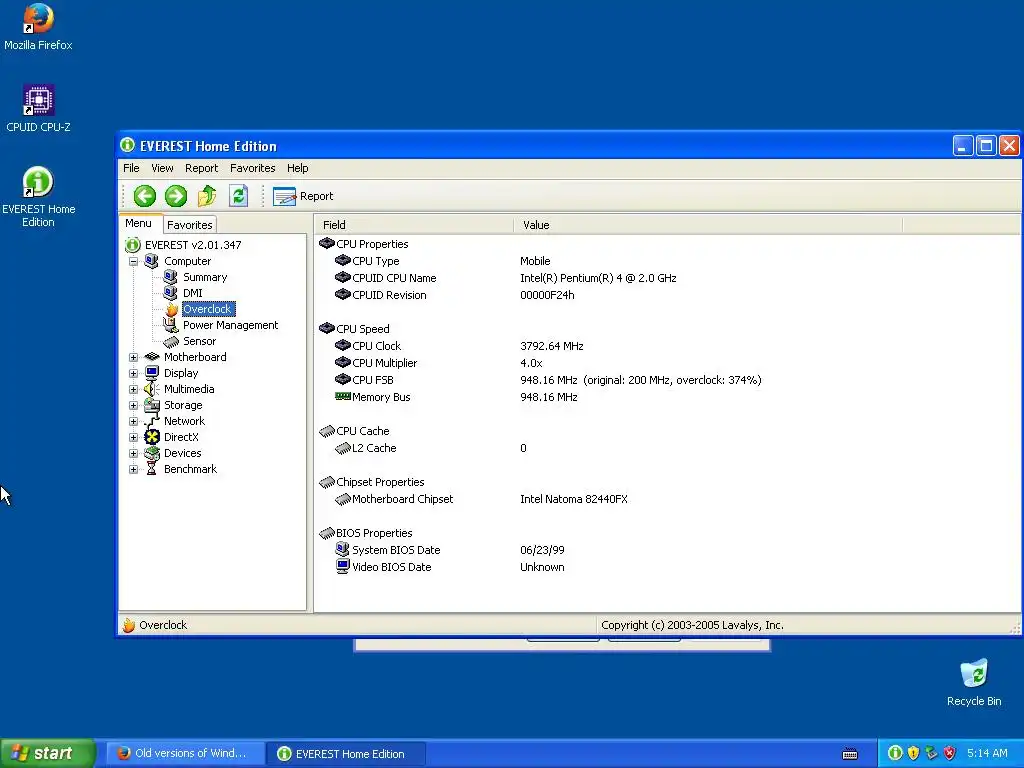Click the Benchmark hourglass icon in the tree
1024x768 pixels.
coord(152,469)
